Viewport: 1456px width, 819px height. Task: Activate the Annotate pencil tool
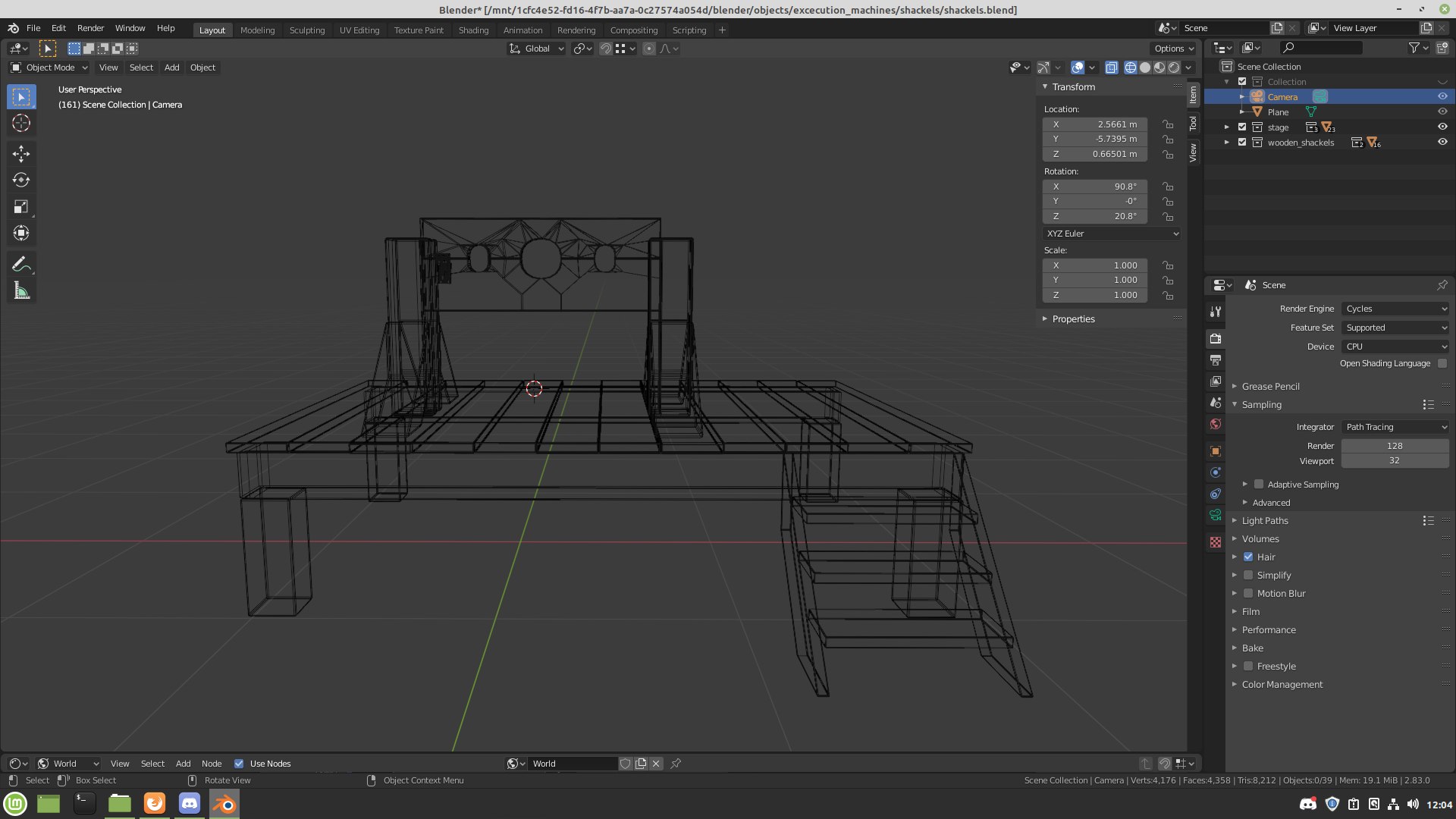point(20,264)
